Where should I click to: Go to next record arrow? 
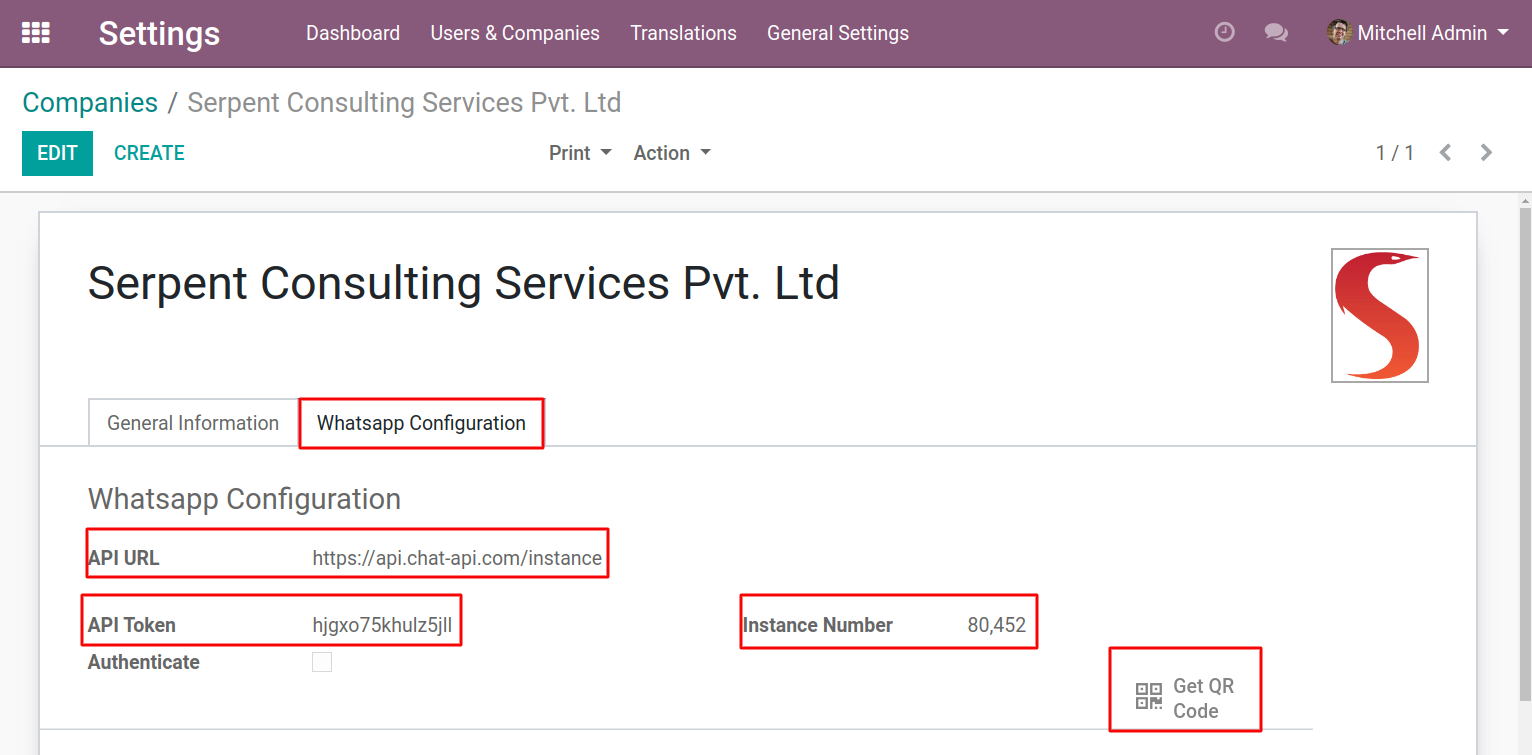pyautogui.click(x=1487, y=153)
